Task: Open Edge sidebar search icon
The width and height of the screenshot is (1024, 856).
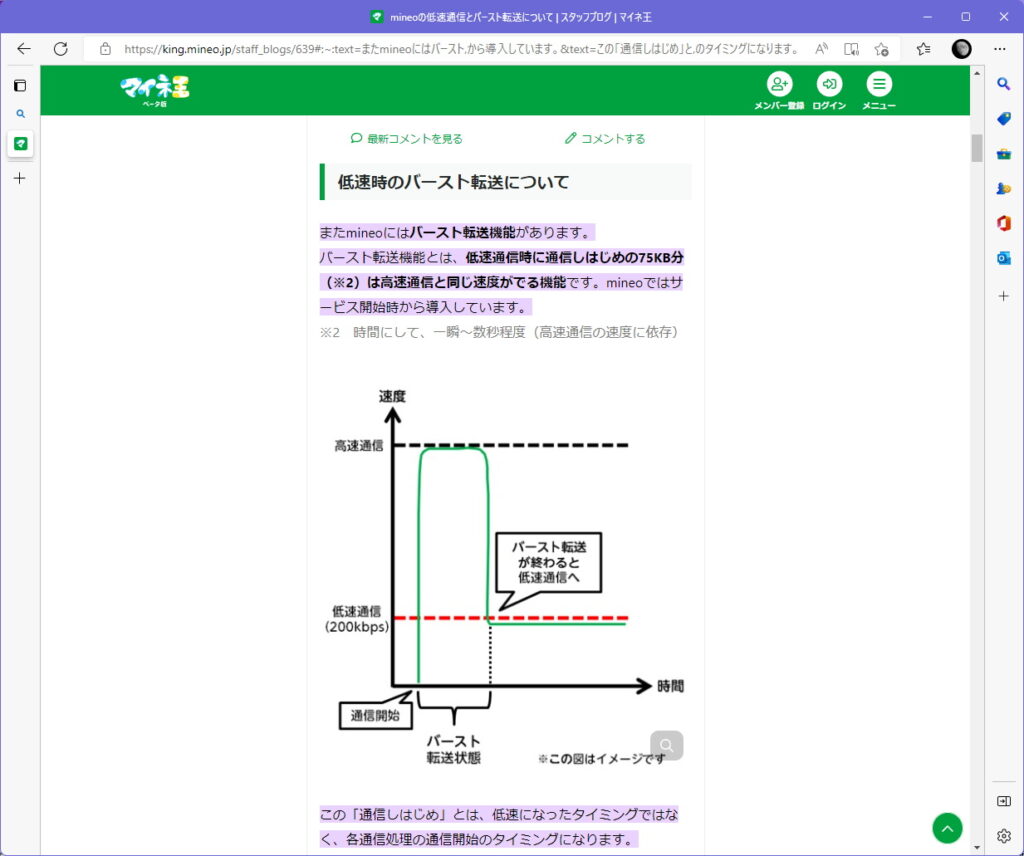Action: point(1004,84)
